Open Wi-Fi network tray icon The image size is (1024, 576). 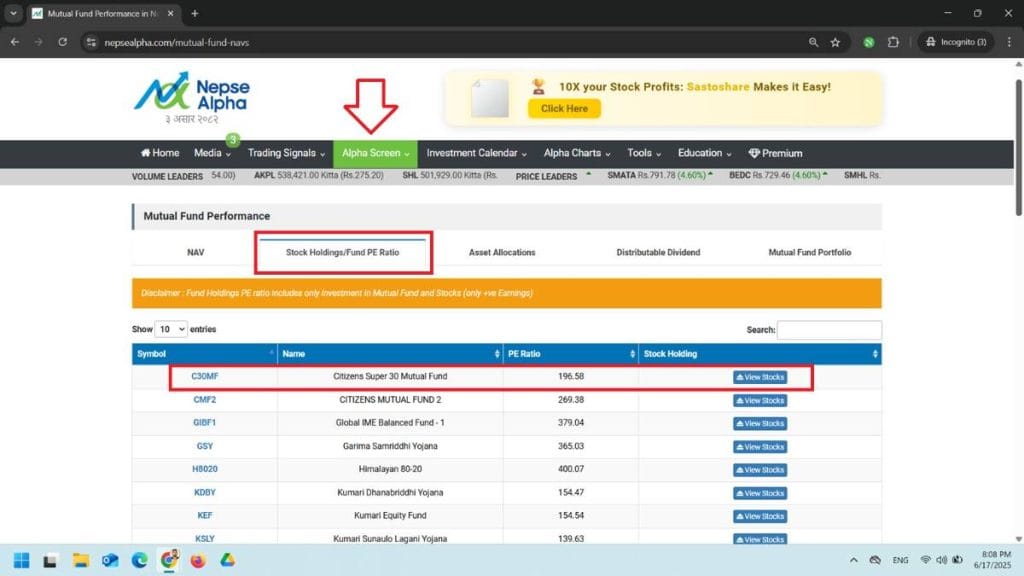pos(925,560)
